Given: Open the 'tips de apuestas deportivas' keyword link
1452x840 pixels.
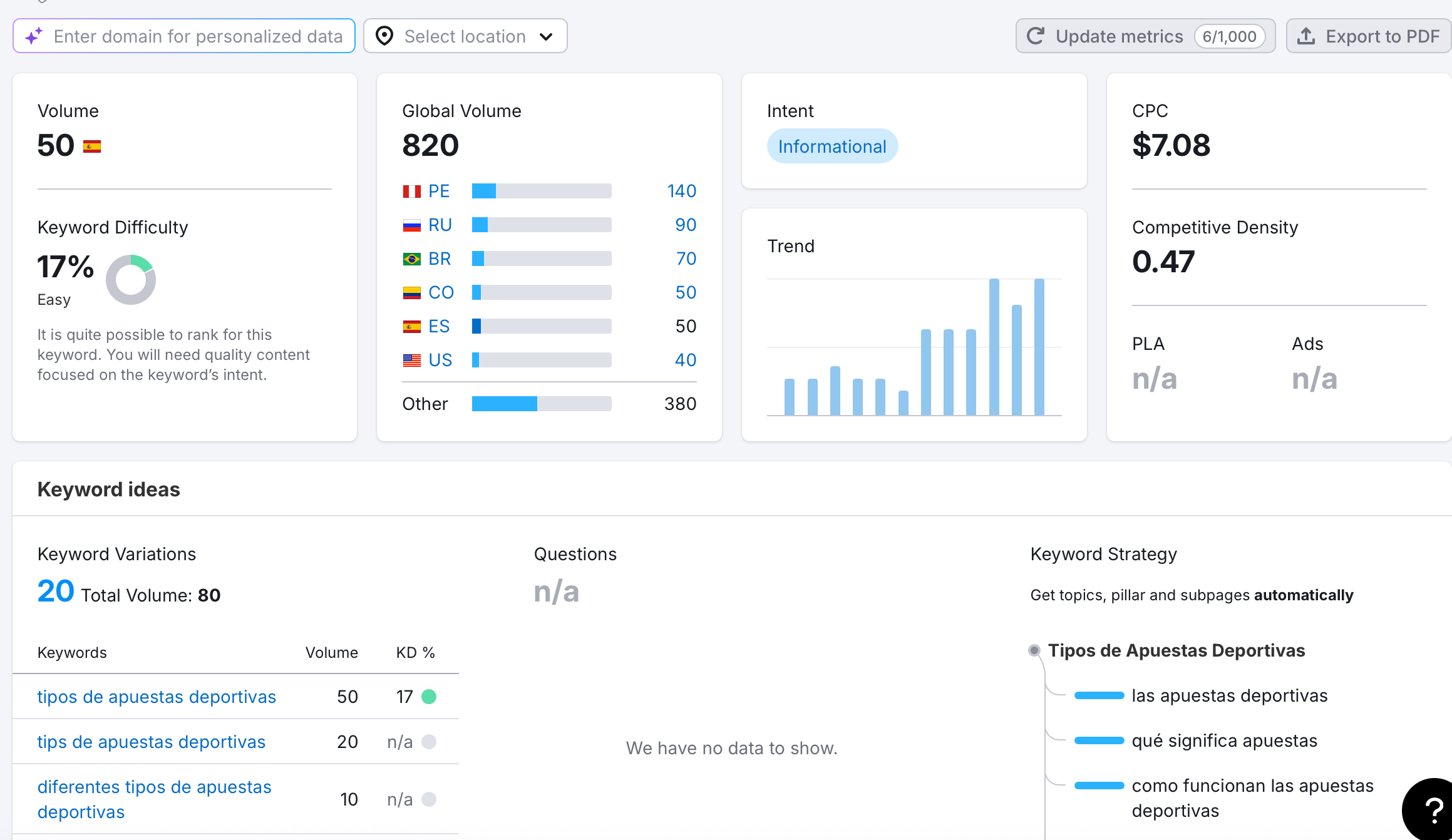Looking at the screenshot, I should pyautogui.click(x=152, y=742).
